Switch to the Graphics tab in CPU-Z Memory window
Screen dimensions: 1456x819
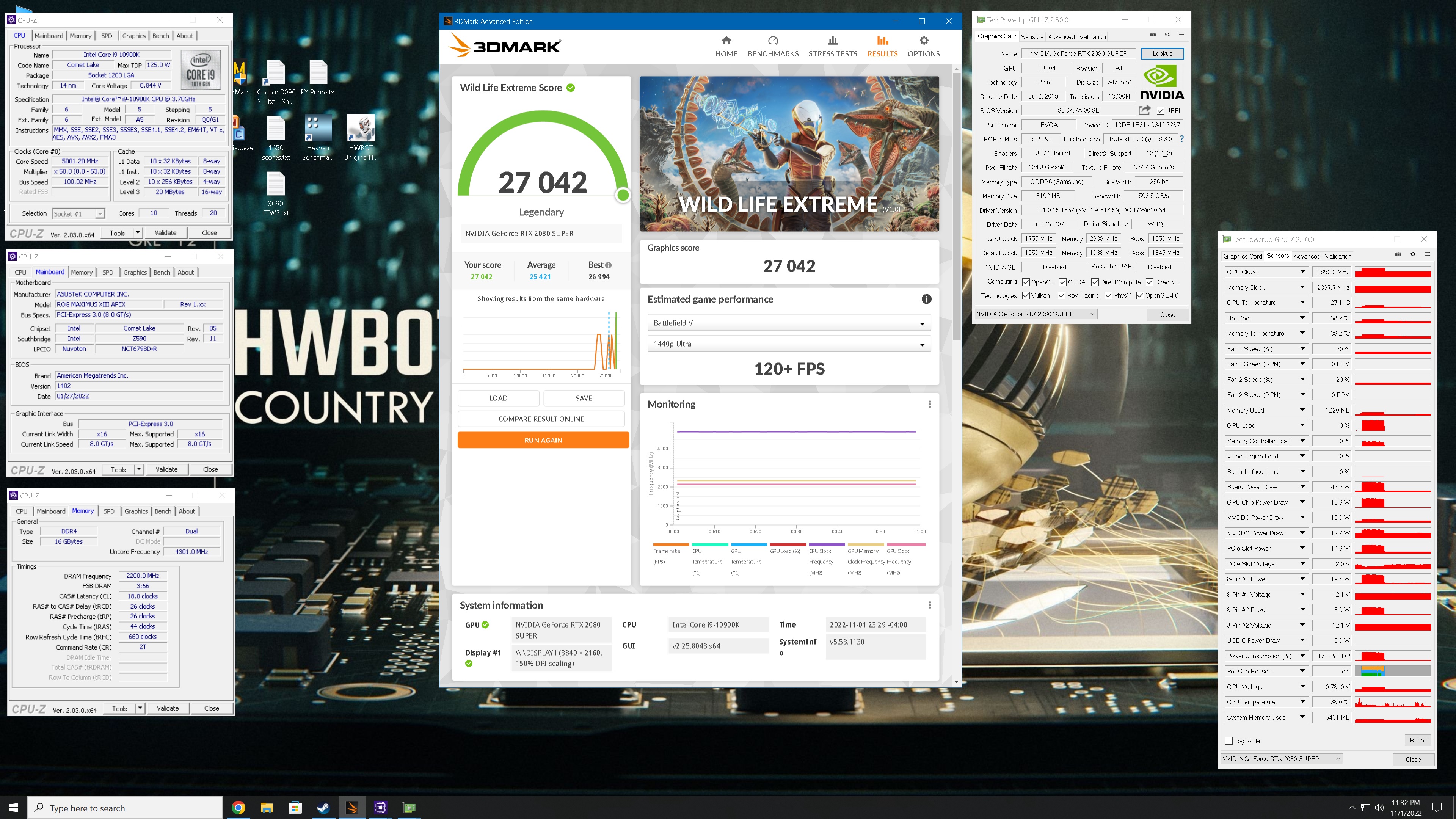tap(136, 511)
